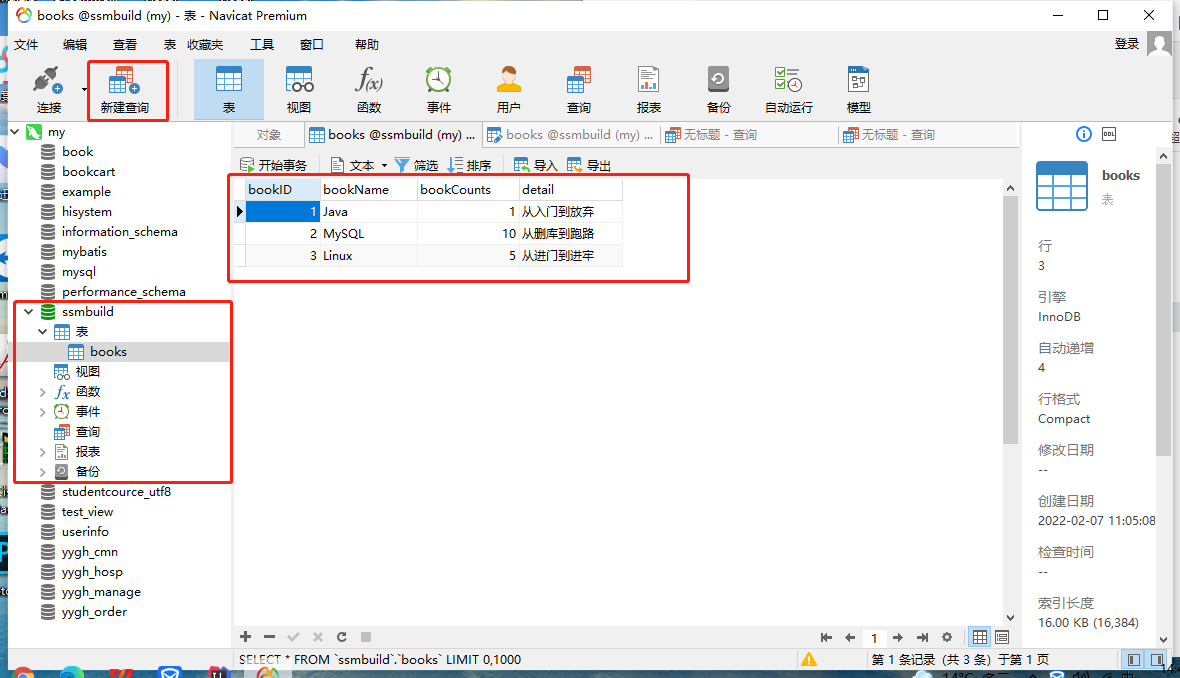Collapse the 表 tables node under ssmbuild
1180x678 pixels.
click(x=43, y=332)
